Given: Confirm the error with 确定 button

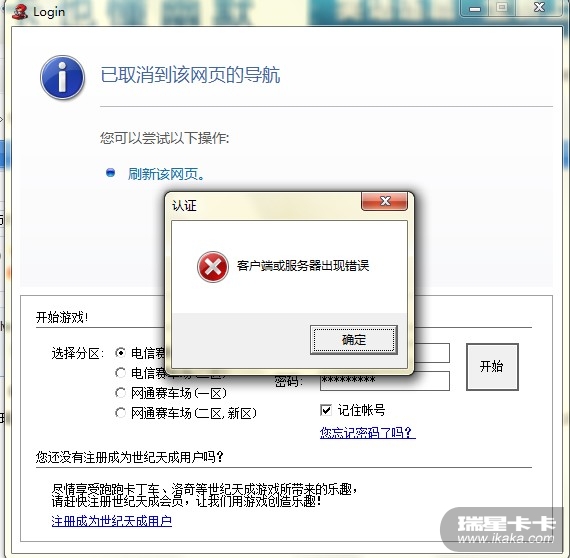Looking at the screenshot, I should point(354,340).
